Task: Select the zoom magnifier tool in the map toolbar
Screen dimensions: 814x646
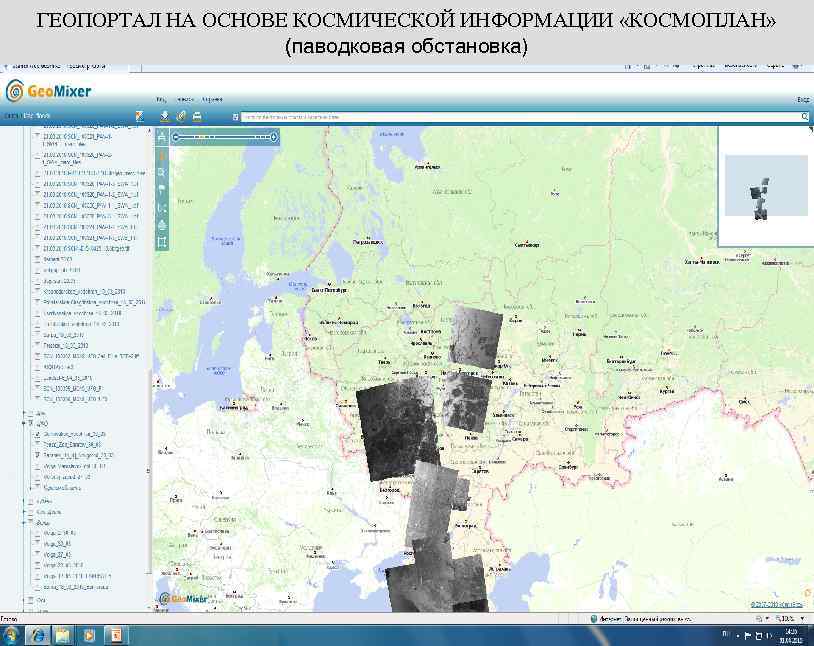Action: 162,172
